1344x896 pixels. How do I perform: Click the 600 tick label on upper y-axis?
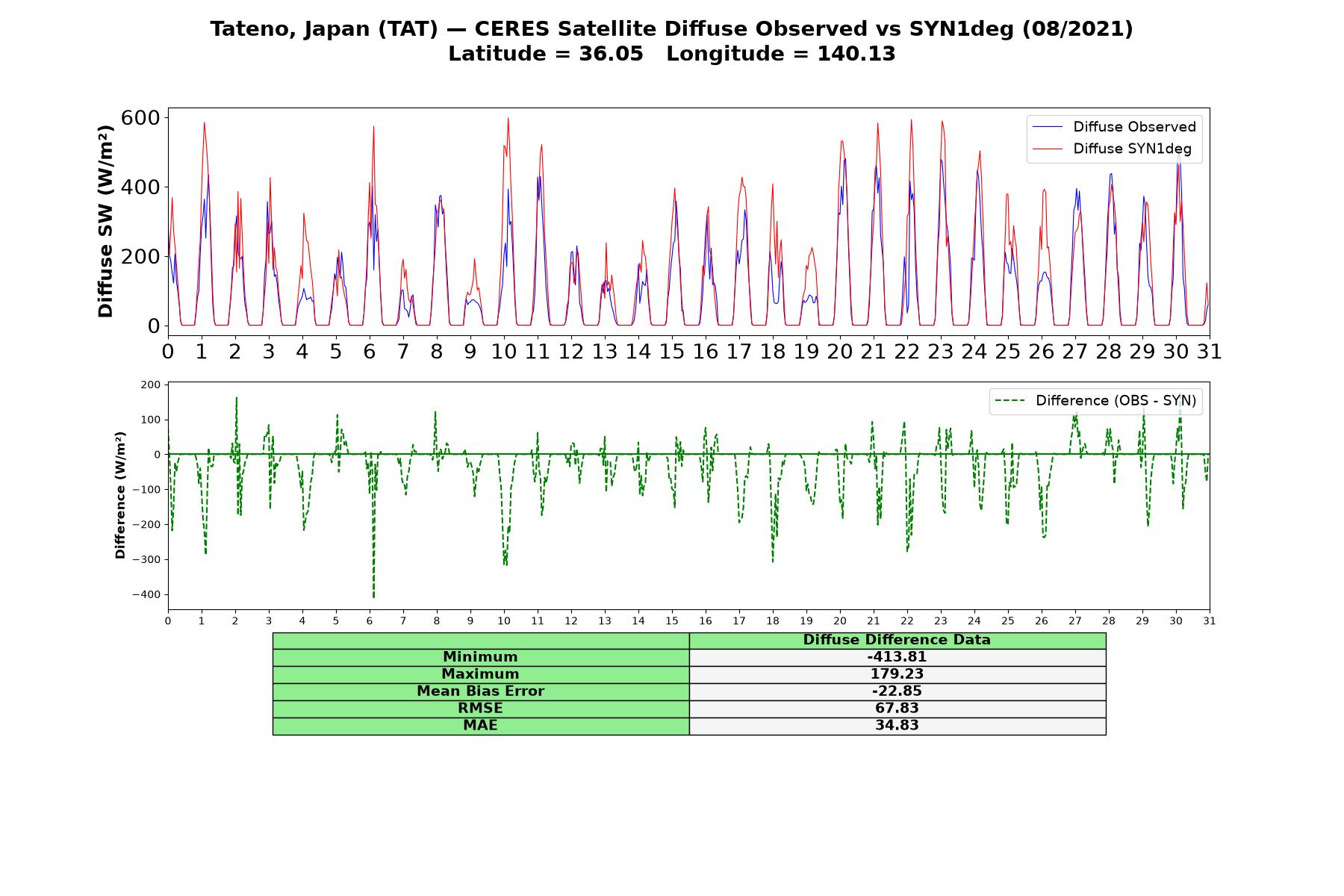click(140, 118)
